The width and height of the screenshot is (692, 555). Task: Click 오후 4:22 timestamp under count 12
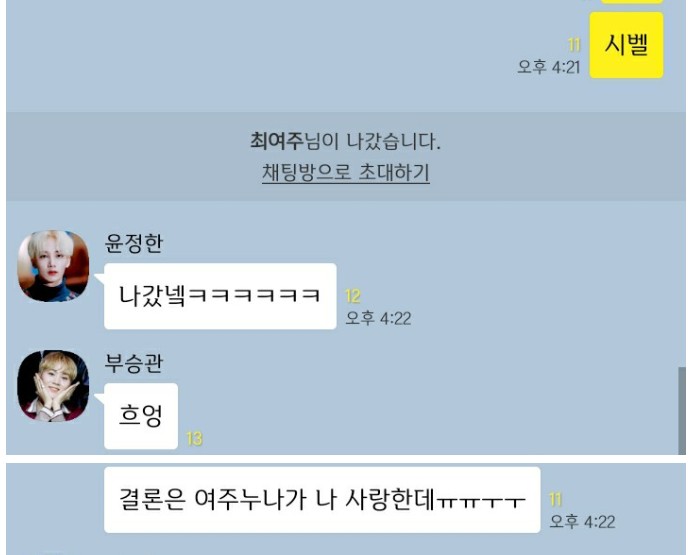378,318
